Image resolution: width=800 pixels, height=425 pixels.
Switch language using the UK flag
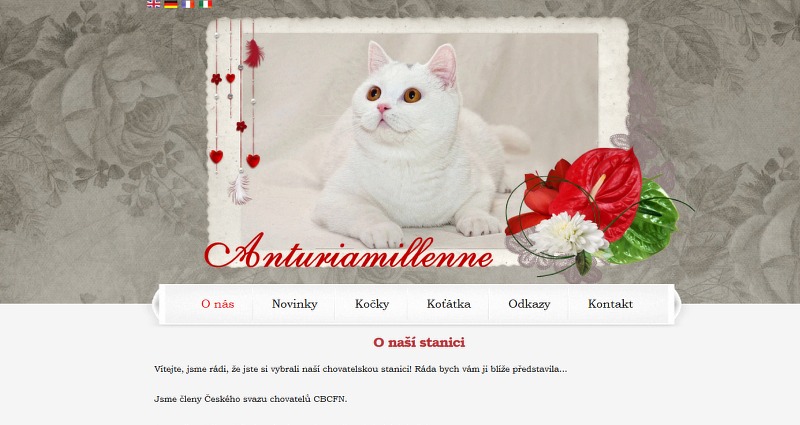[154, 4]
